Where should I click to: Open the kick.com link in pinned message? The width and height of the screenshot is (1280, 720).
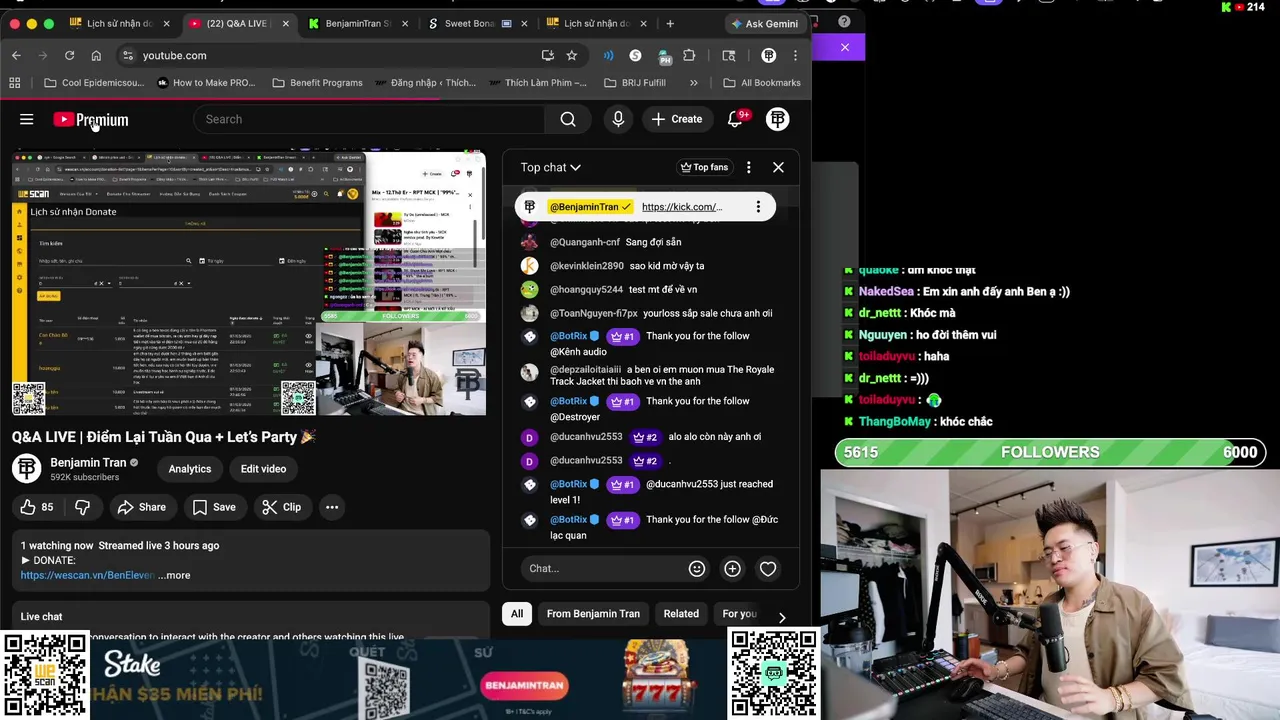[682, 207]
